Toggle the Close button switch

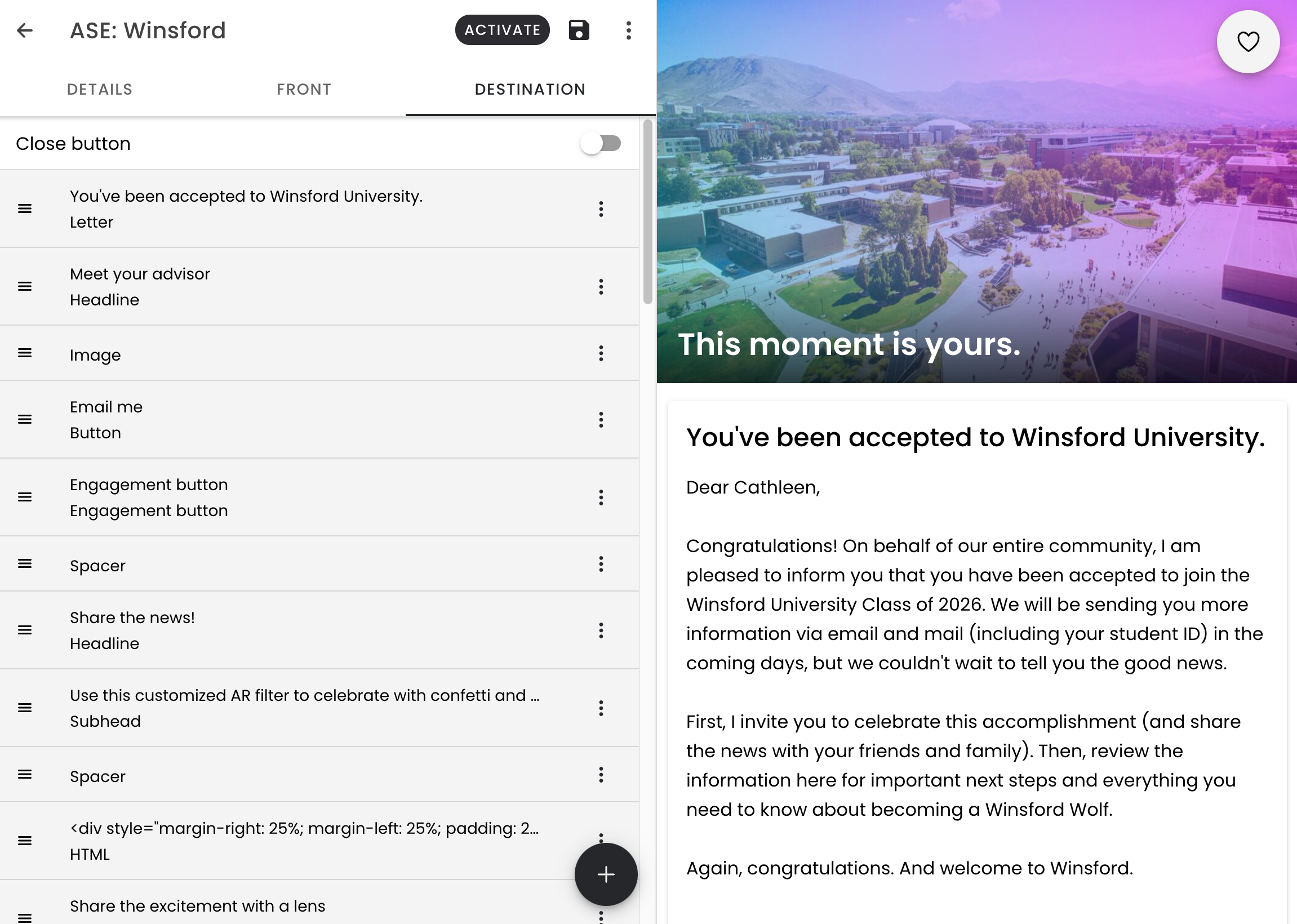[x=601, y=143]
